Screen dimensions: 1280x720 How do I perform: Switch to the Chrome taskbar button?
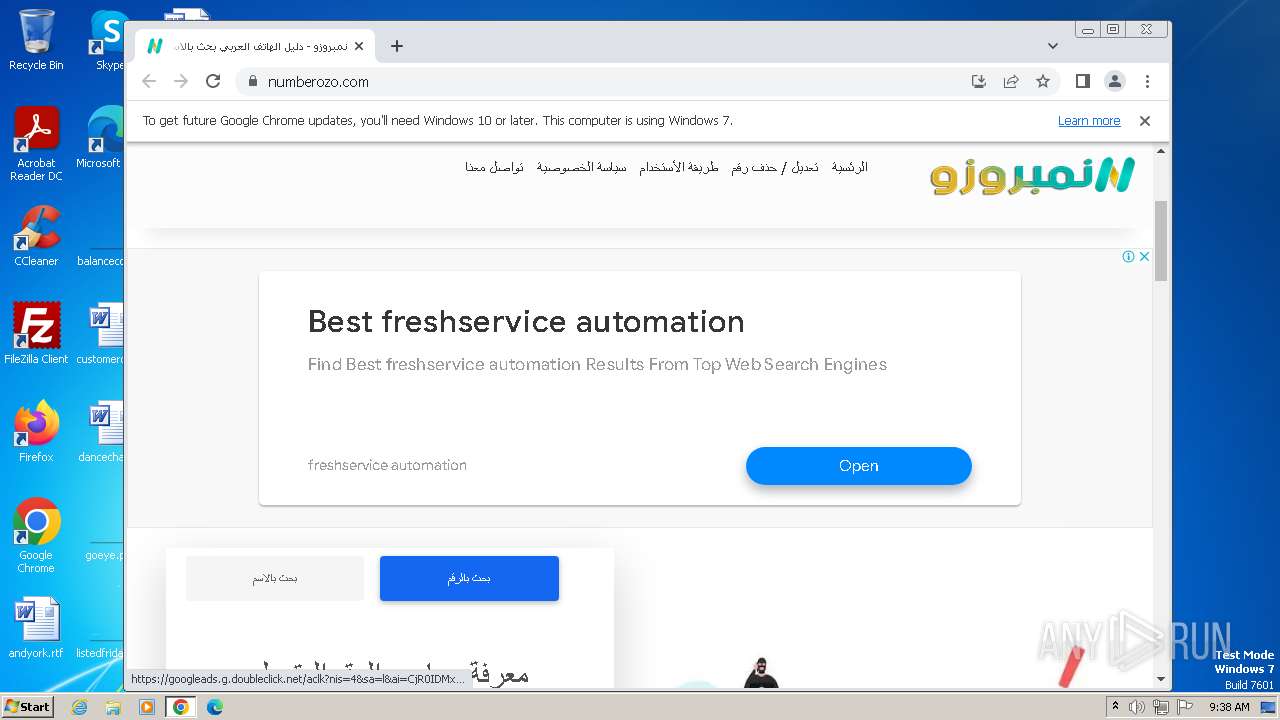pos(181,707)
